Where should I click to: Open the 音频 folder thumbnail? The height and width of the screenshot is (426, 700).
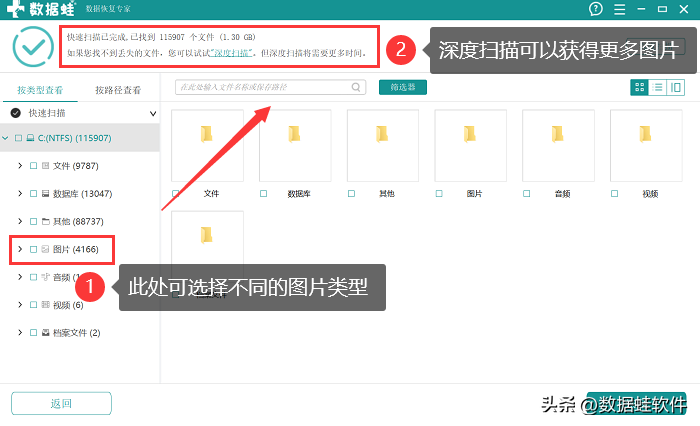click(x=558, y=146)
